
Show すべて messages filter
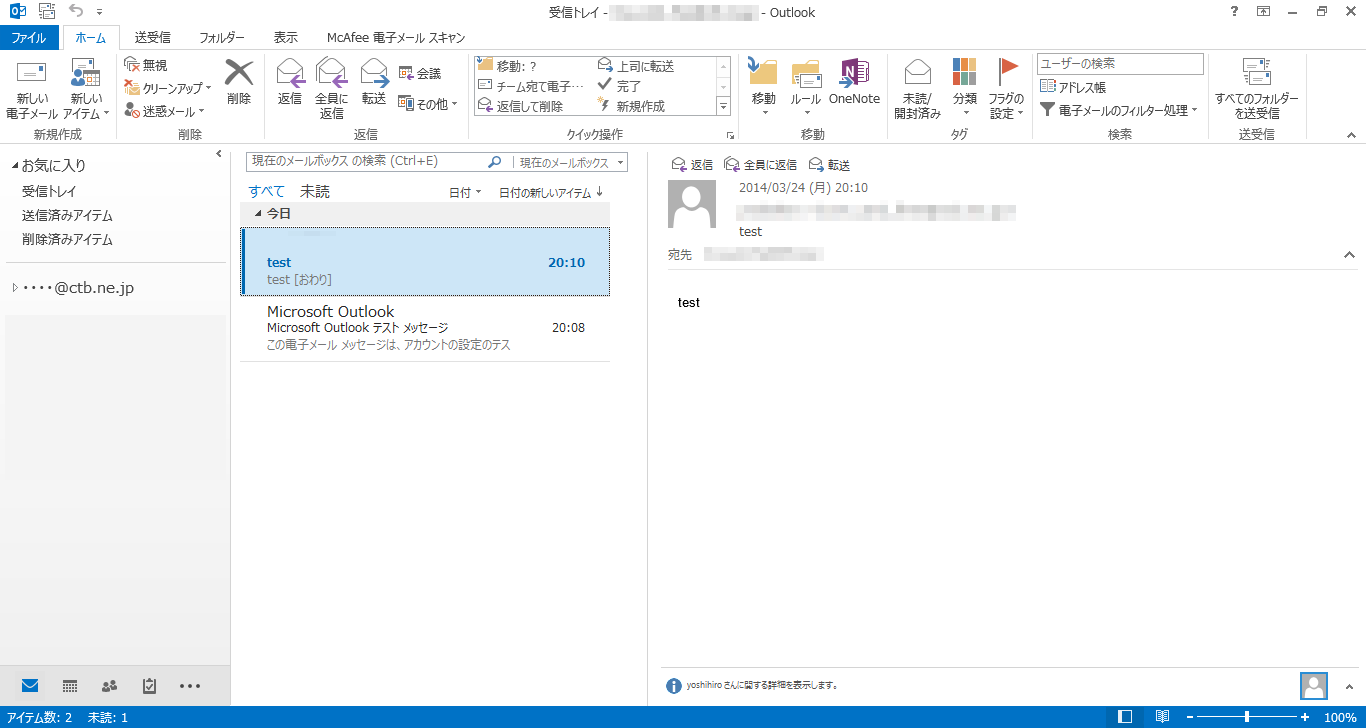267,191
